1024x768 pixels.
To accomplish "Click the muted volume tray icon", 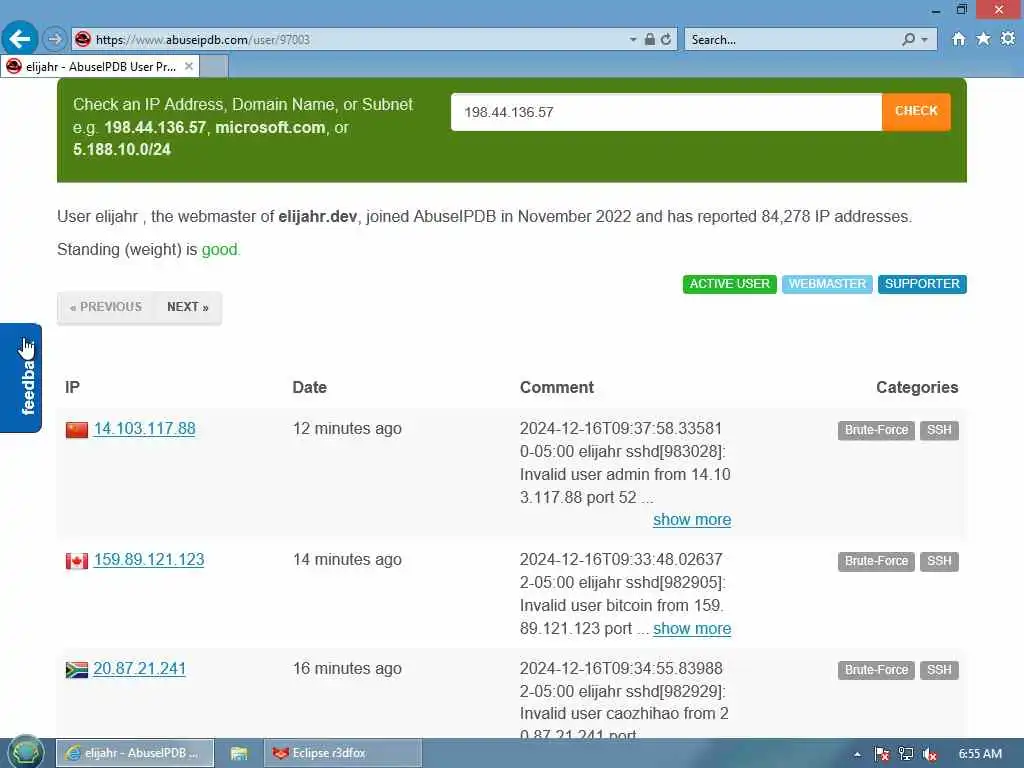I will click(x=930, y=754).
